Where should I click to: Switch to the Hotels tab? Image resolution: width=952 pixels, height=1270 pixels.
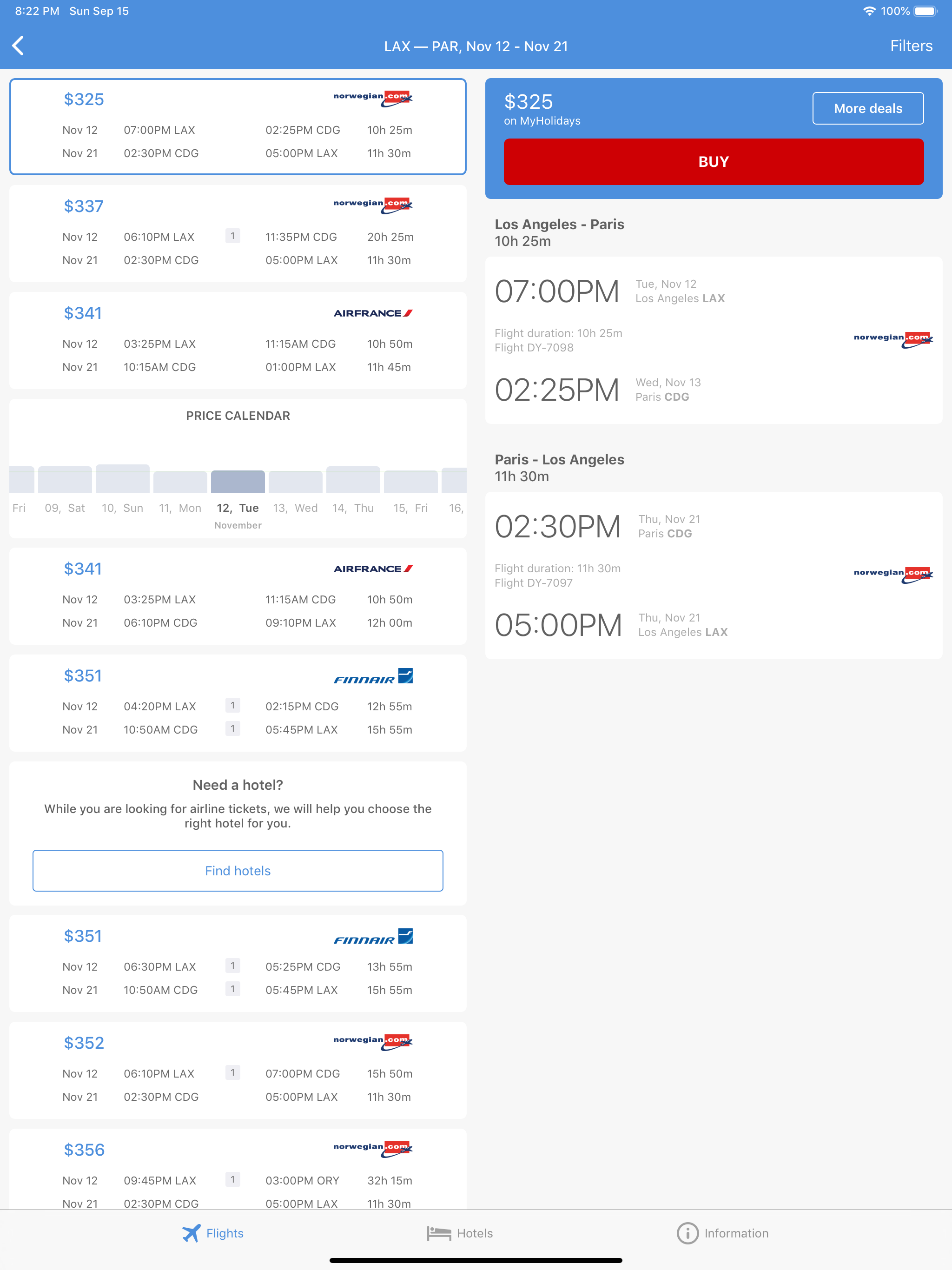pyautogui.click(x=460, y=1233)
